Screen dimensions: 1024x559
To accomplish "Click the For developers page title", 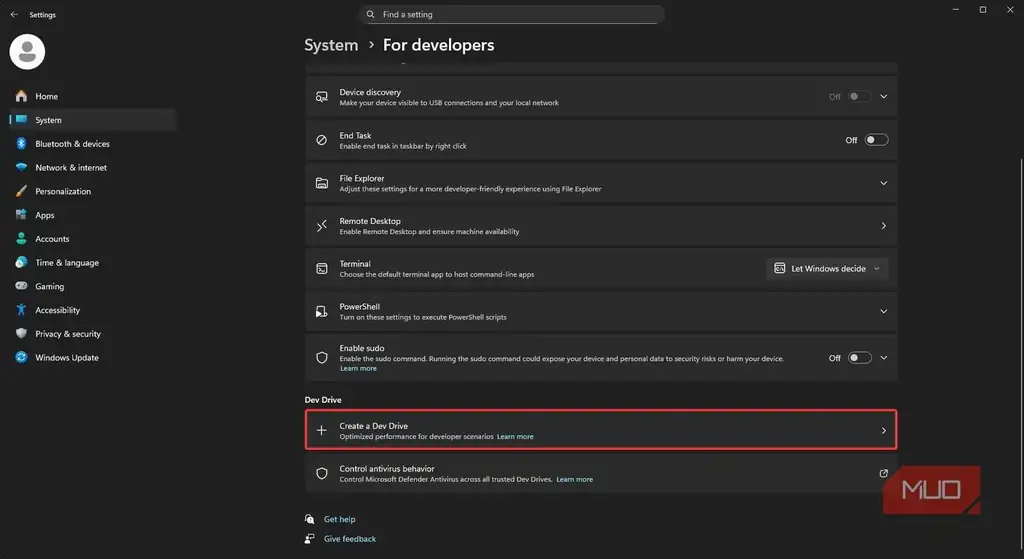I will point(438,45).
